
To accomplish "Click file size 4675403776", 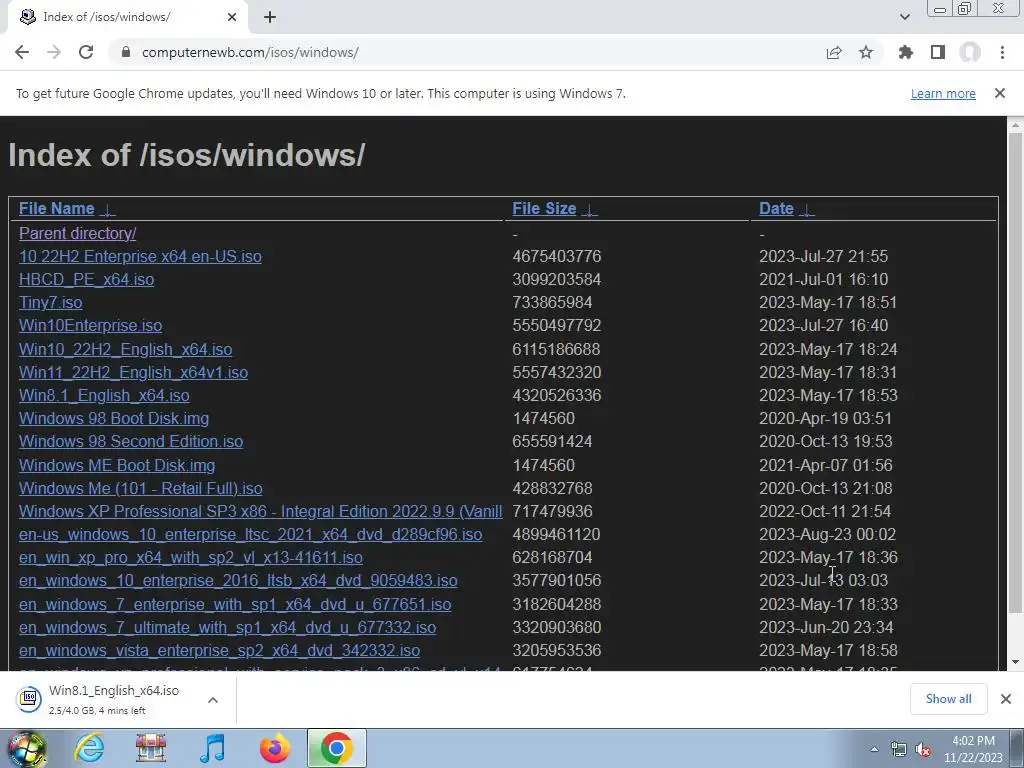I will coord(556,256).
